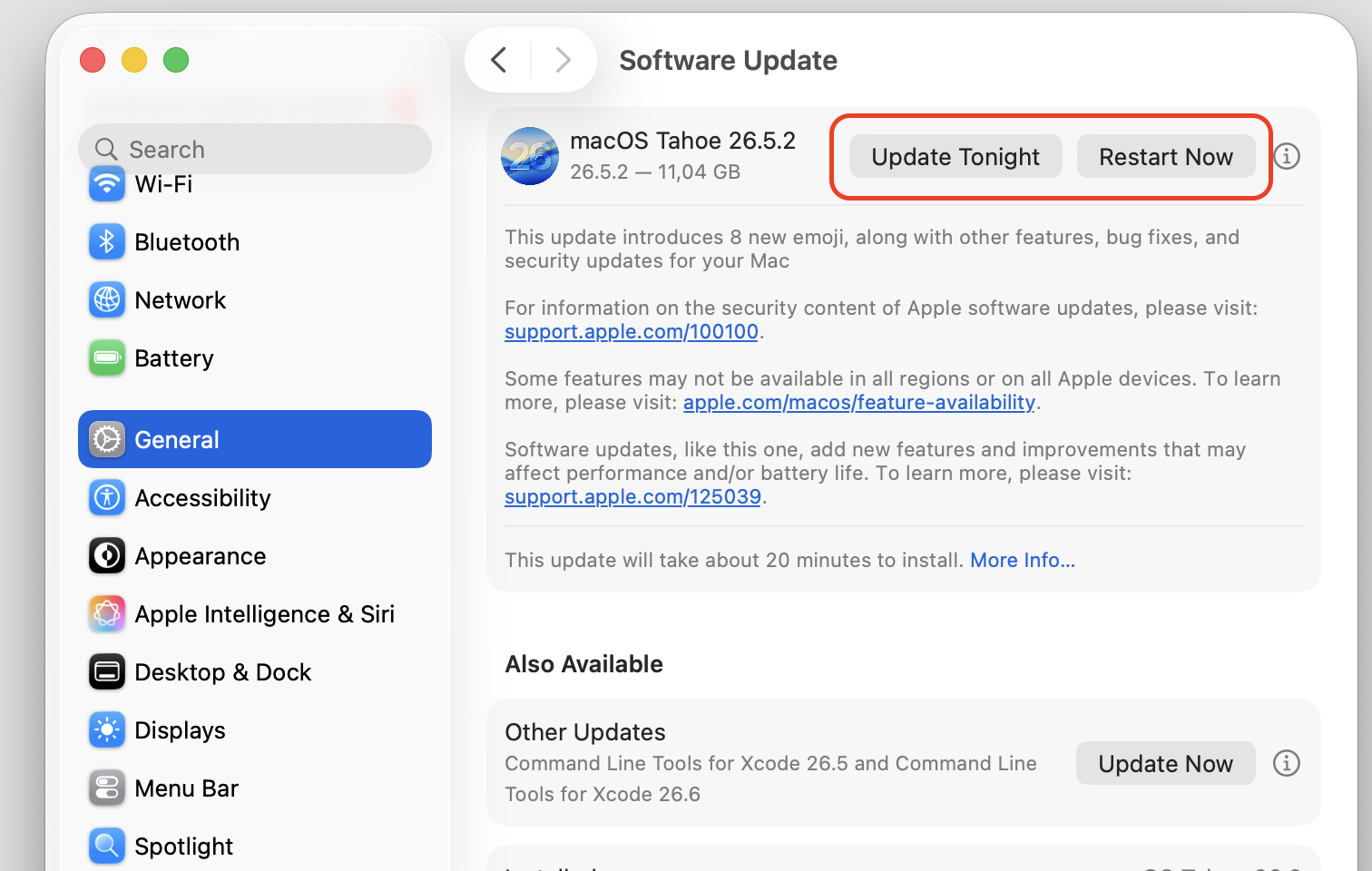Screen dimensions: 1372x871
Task: Open support.apple.com/125039 link
Action: pyautogui.click(x=632, y=497)
